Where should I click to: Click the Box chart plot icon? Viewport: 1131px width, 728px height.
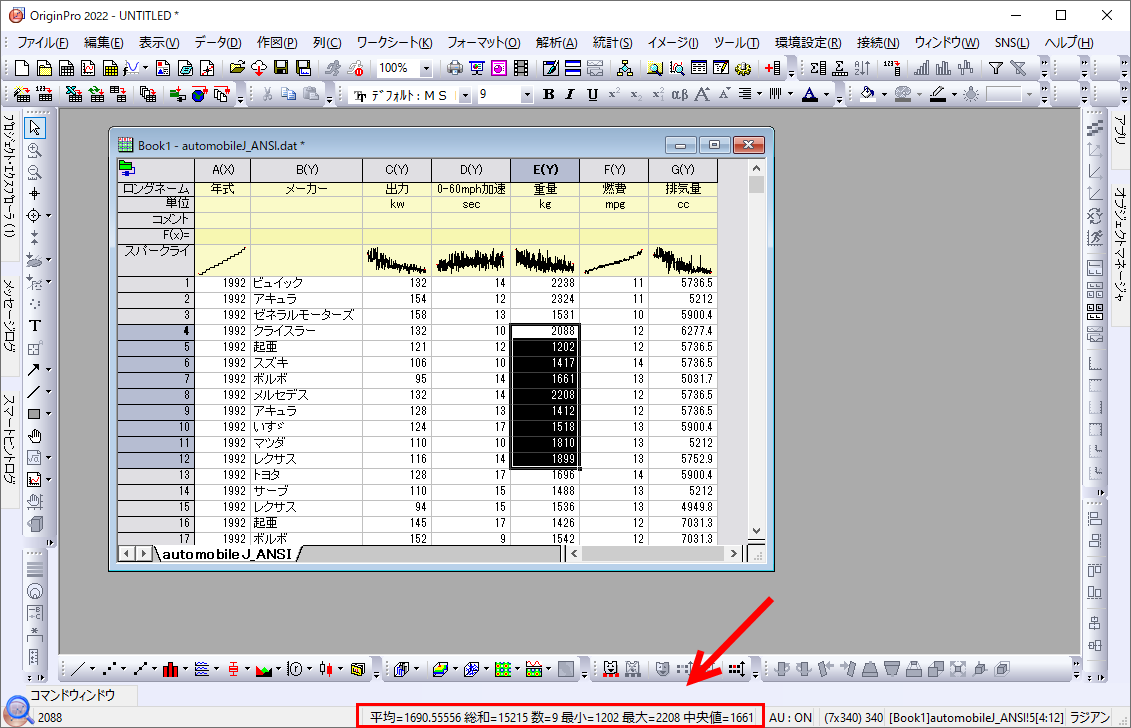(x=233, y=670)
